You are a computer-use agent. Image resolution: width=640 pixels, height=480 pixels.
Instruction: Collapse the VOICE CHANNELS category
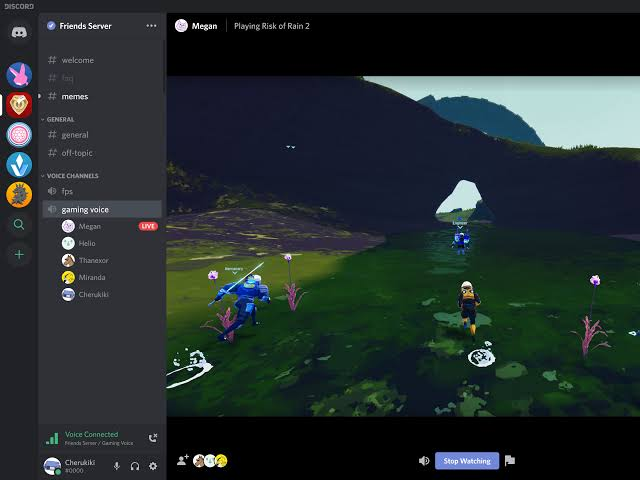pyautogui.click(x=70, y=176)
